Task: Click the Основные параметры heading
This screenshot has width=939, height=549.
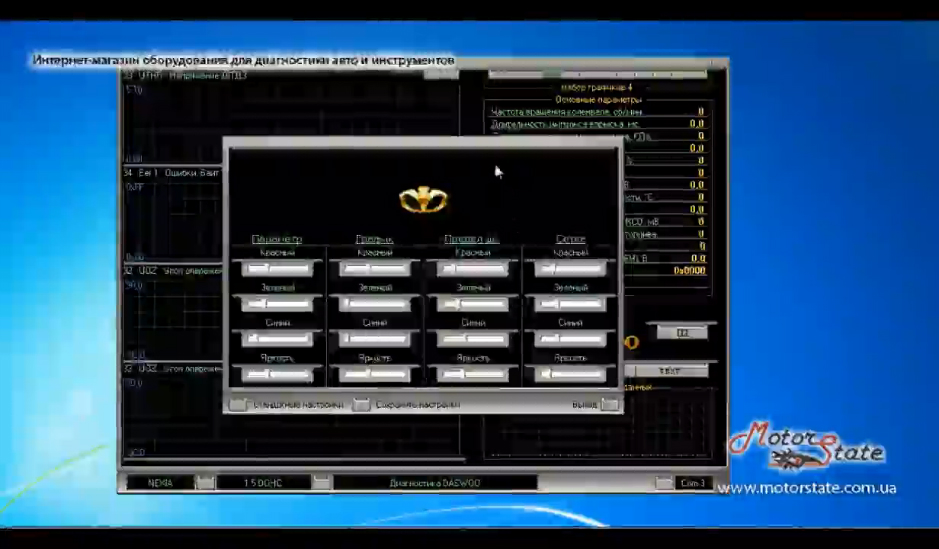Action: point(598,99)
